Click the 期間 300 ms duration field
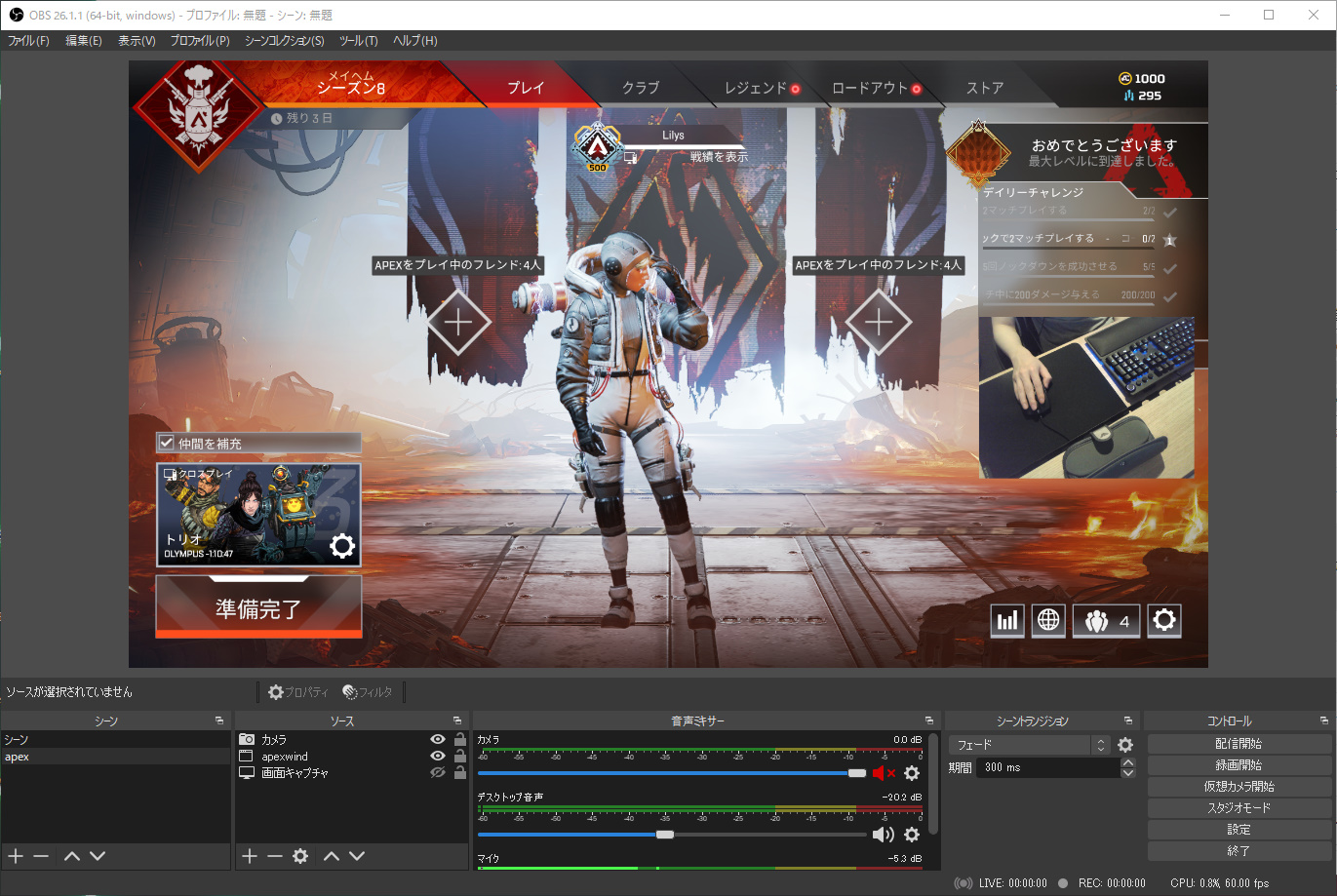 click(1048, 767)
